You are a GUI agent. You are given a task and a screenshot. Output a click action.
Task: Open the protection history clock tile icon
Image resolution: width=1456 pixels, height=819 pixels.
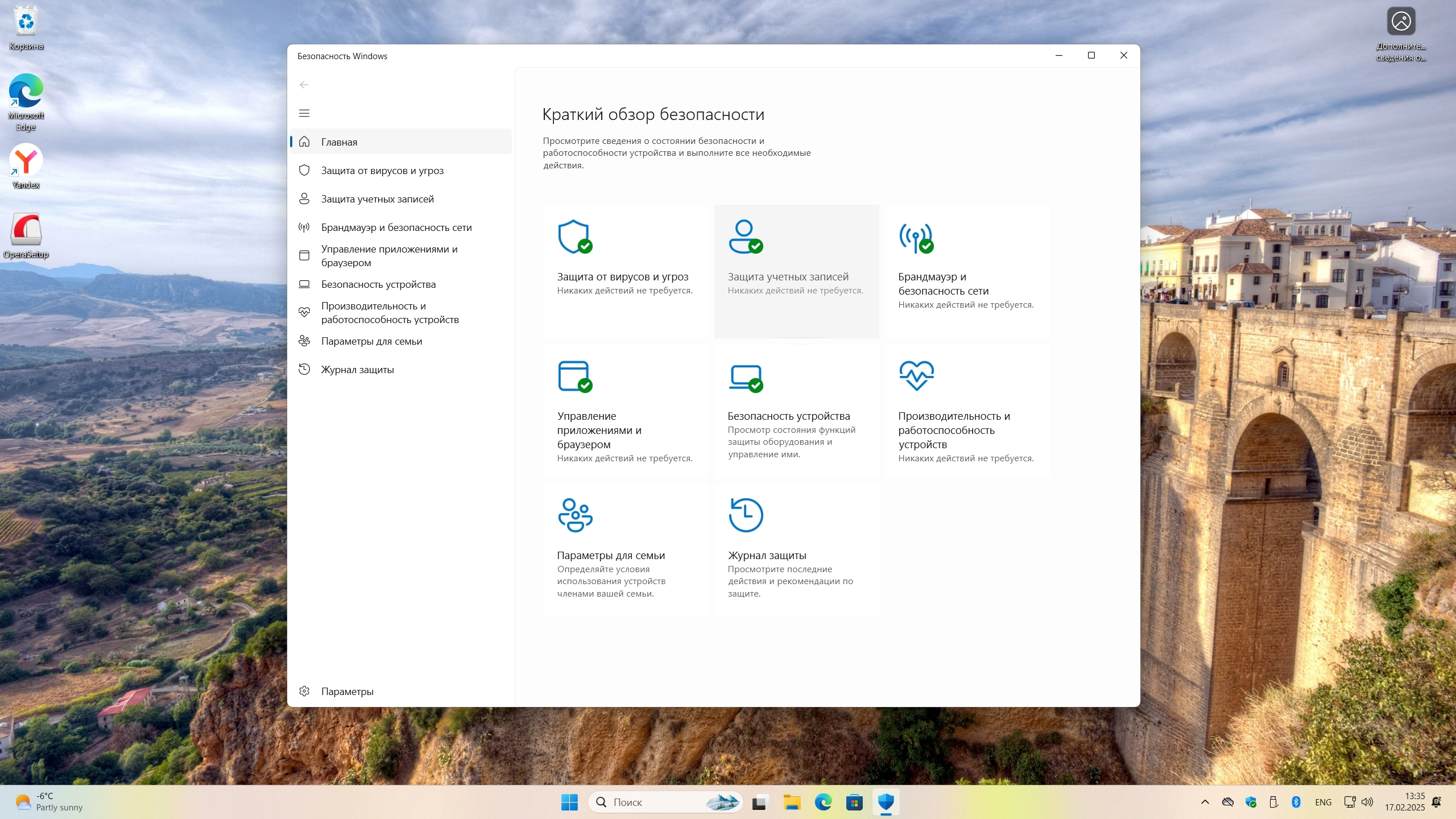[745, 515]
